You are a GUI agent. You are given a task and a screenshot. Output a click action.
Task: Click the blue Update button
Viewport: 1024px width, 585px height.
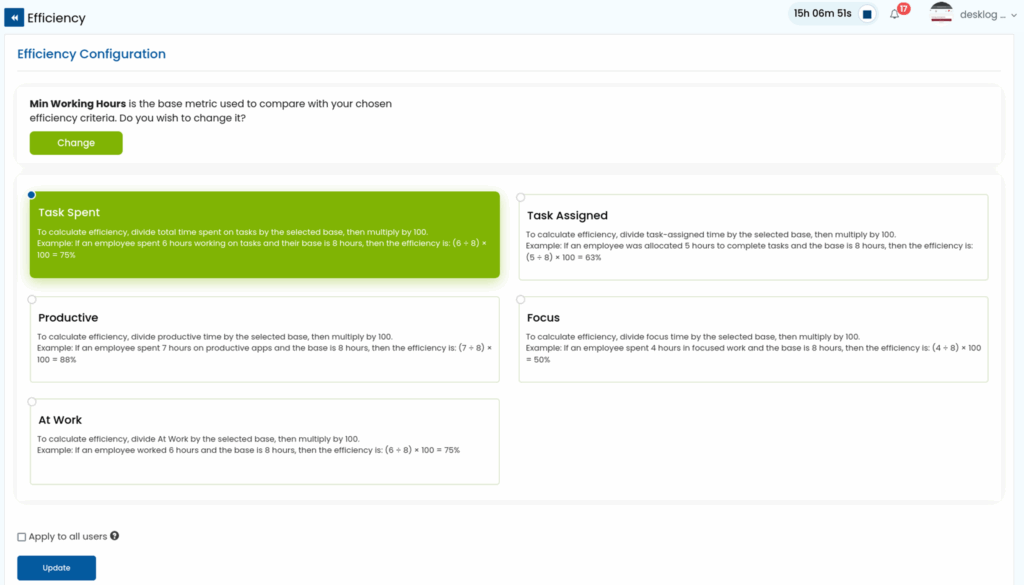[x=56, y=568]
